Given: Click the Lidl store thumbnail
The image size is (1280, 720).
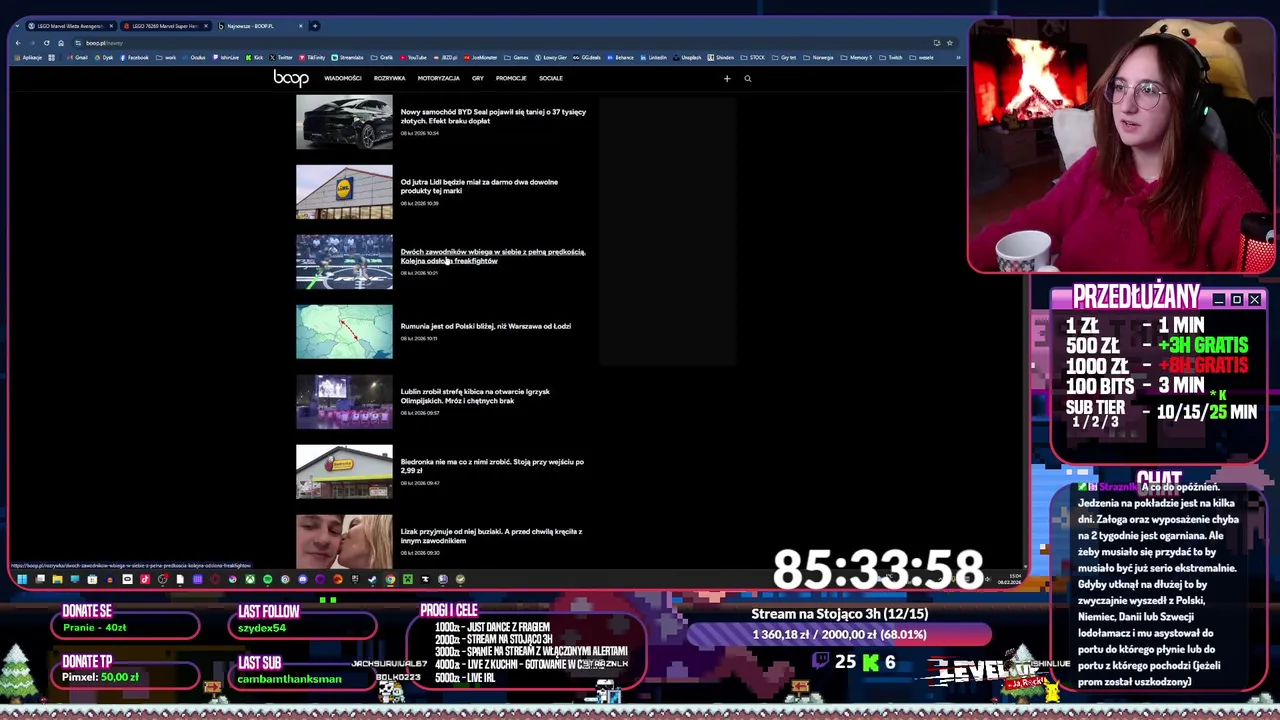Looking at the screenshot, I should (344, 192).
